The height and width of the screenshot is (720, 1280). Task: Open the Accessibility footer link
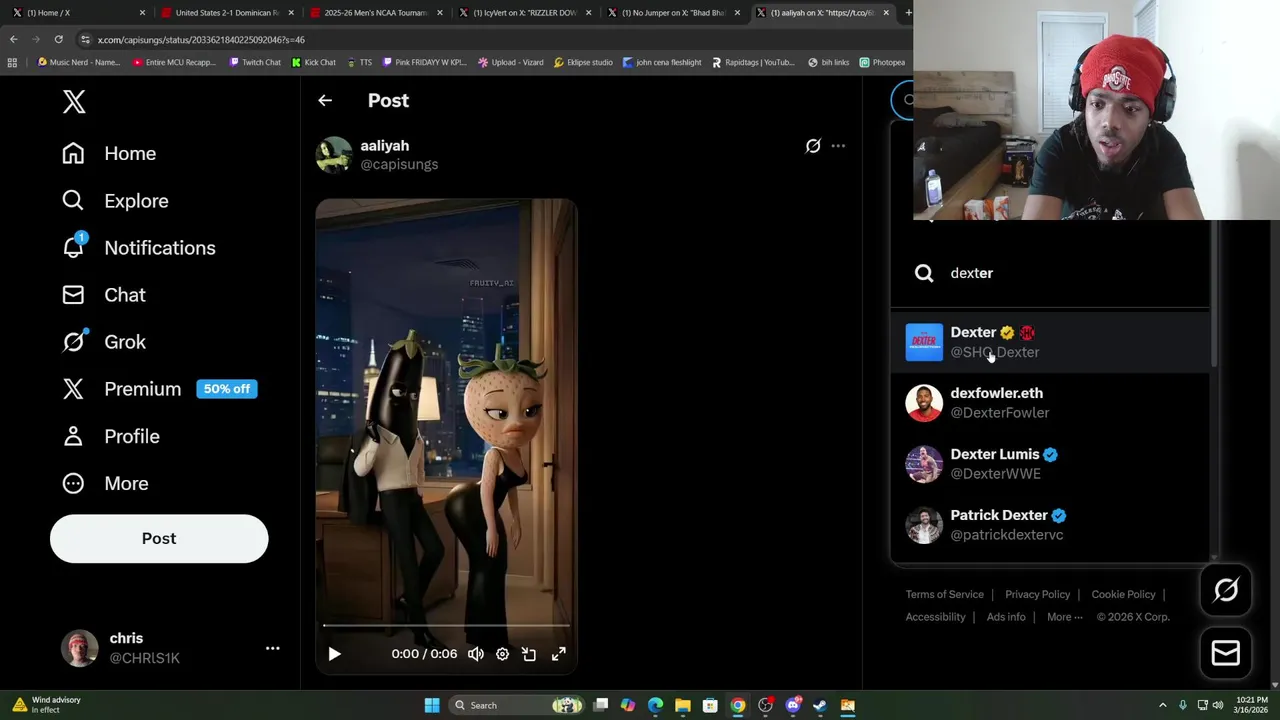pos(935,617)
